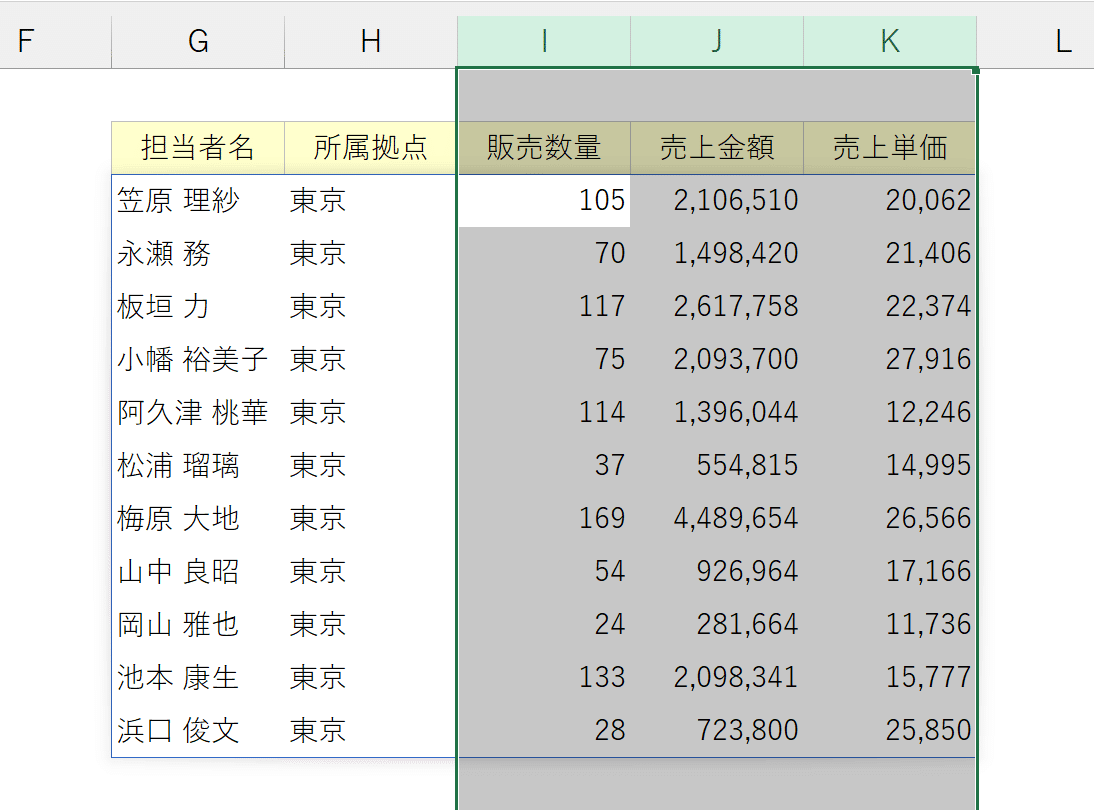The height and width of the screenshot is (810, 1094).
Task: Click the cell 小幡 裕美子
Action: coord(198,359)
